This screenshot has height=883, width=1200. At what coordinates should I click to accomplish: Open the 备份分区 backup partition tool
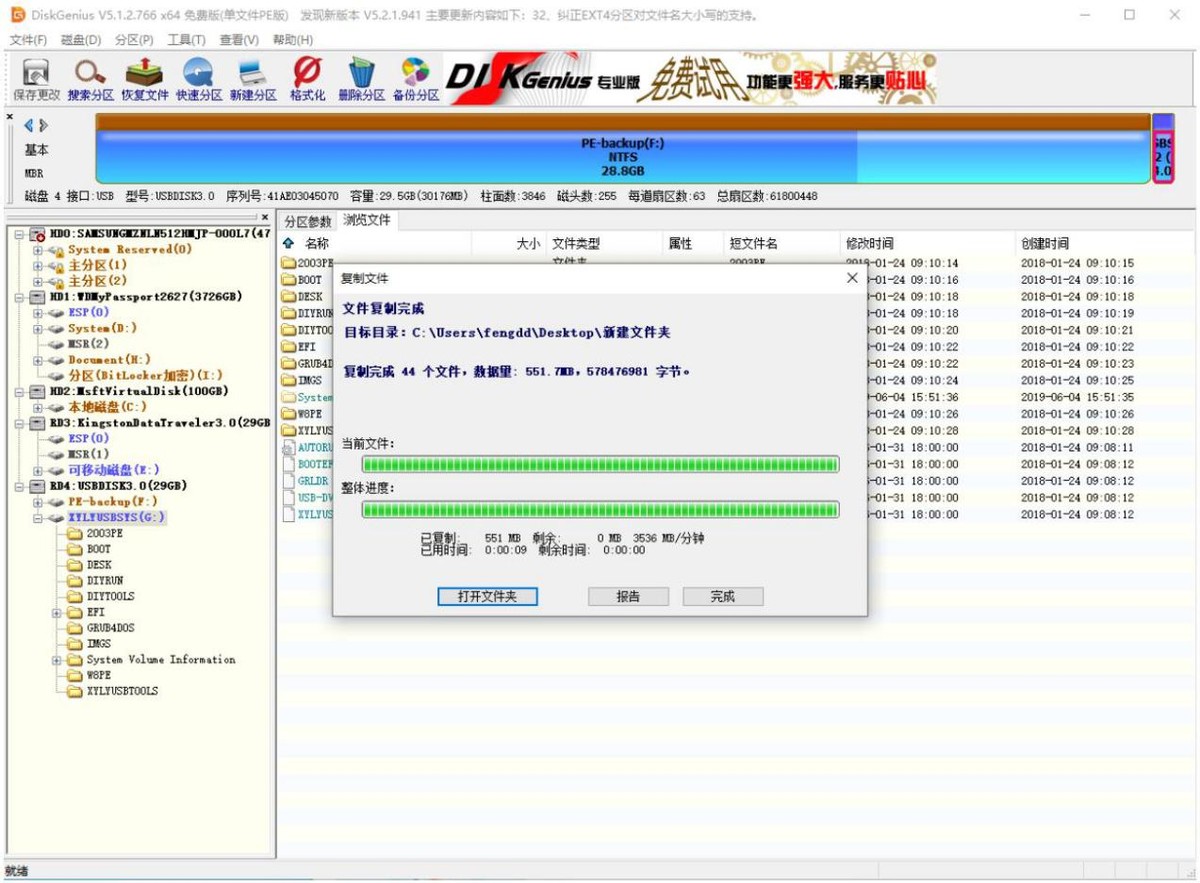coord(415,78)
